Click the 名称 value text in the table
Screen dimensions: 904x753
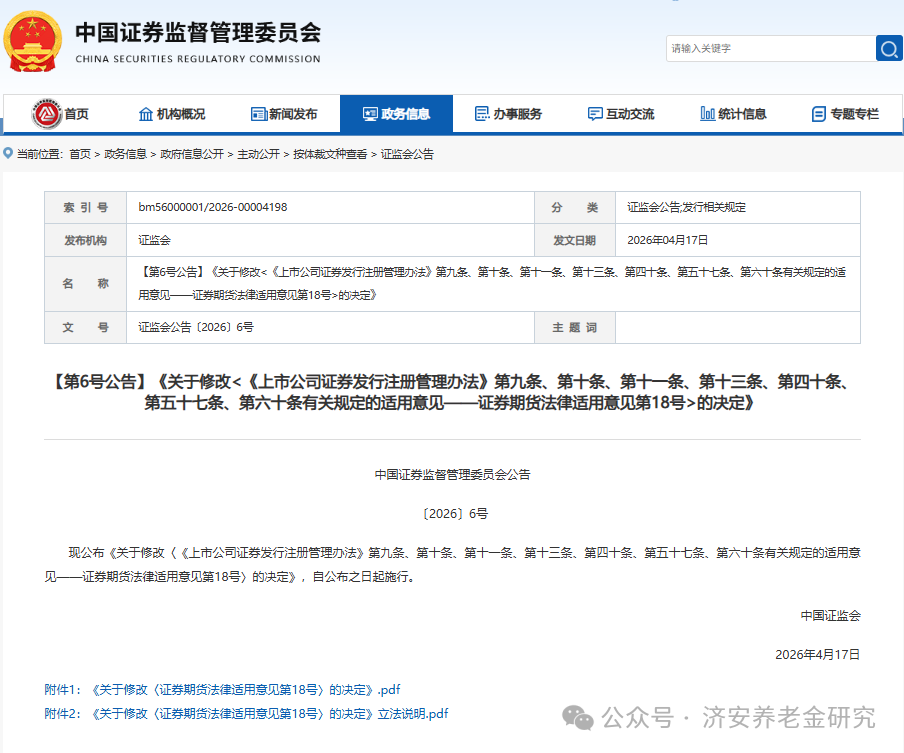pos(492,284)
